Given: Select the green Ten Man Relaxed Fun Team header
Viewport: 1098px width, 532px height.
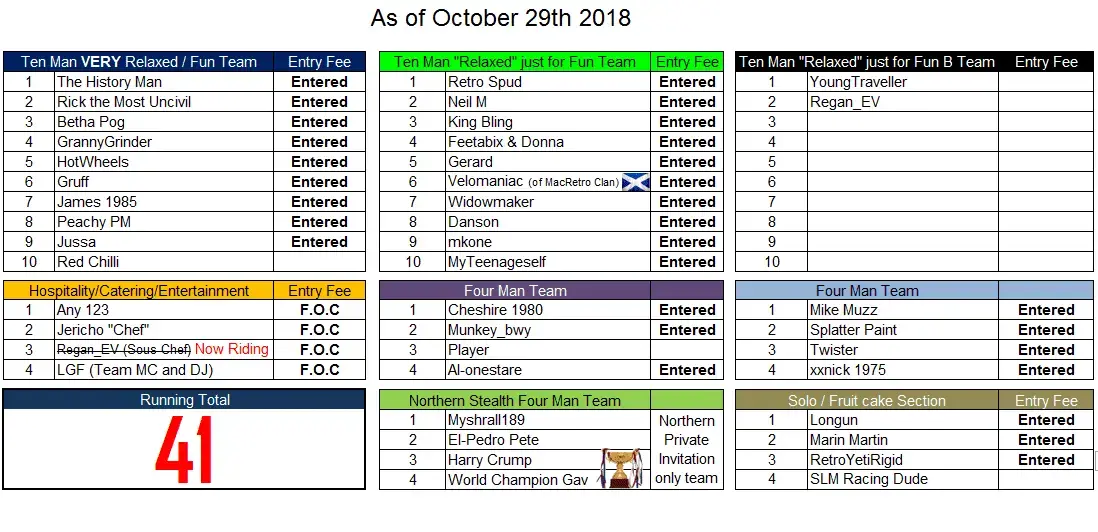Looking at the screenshot, I should tap(515, 62).
